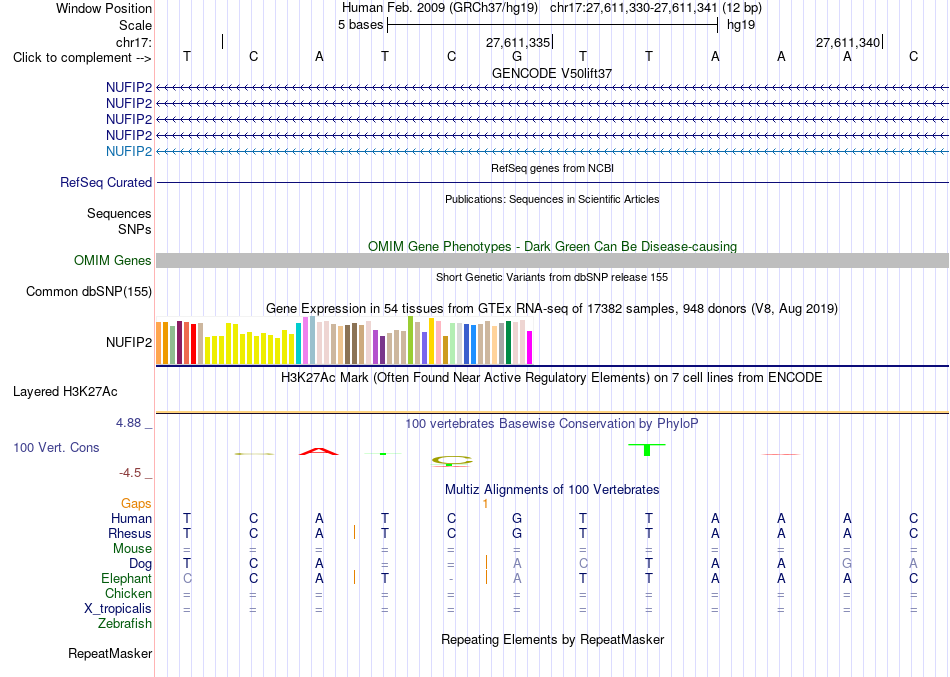The width and height of the screenshot is (950, 677).
Task: Select the Rhesus species label
Action: [x=130, y=533]
